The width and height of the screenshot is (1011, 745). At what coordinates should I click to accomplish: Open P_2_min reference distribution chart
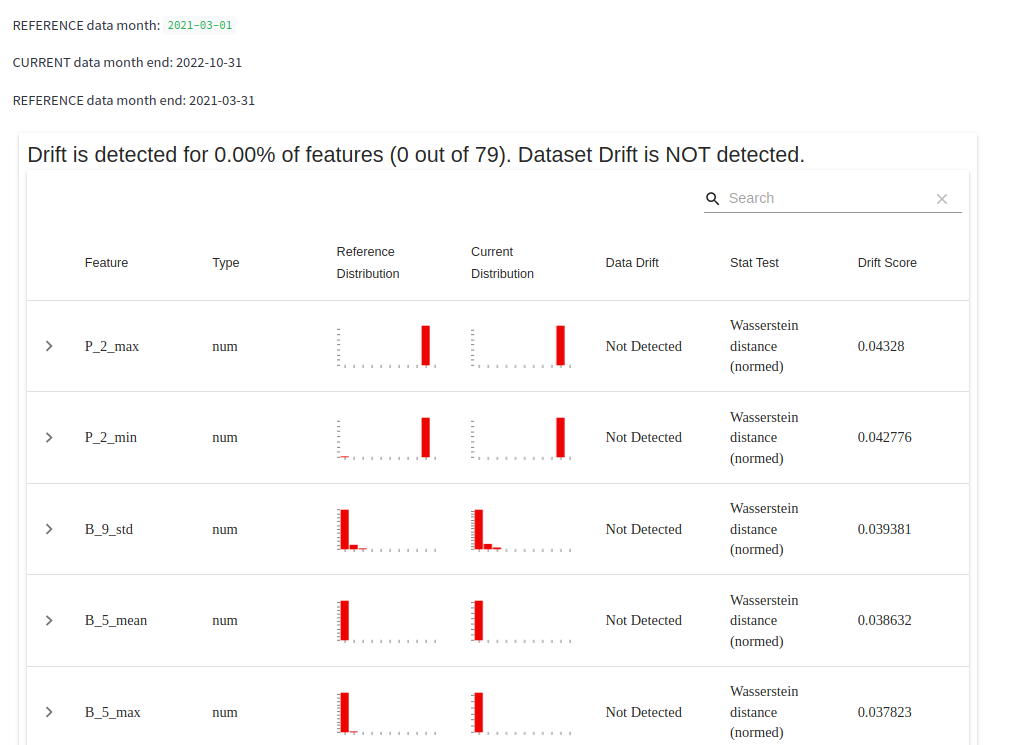click(x=386, y=439)
